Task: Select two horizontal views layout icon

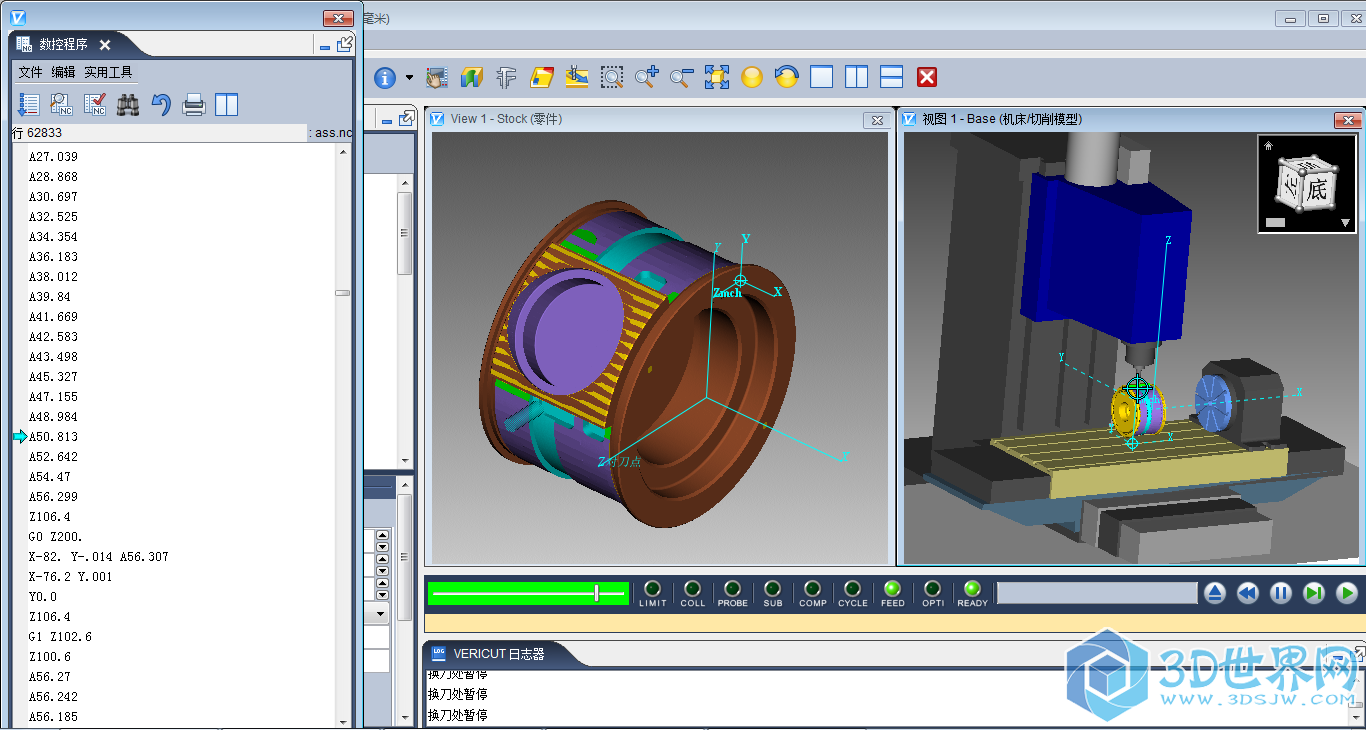Action: tap(892, 77)
